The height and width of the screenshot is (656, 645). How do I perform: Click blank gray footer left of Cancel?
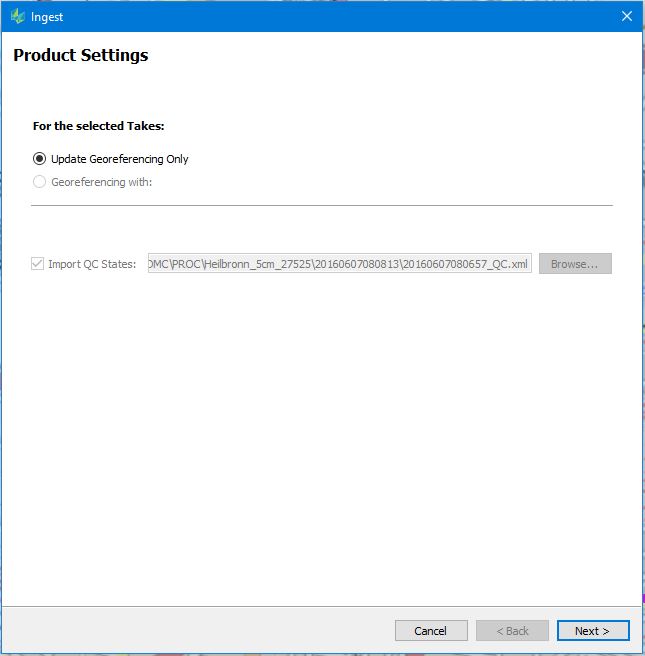click(x=197, y=630)
